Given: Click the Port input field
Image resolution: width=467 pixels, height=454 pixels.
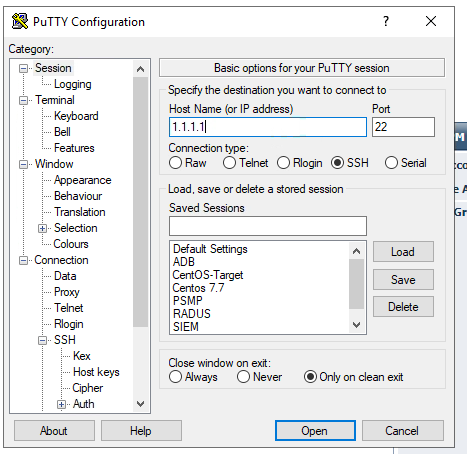Looking at the screenshot, I should click(403, 127).
